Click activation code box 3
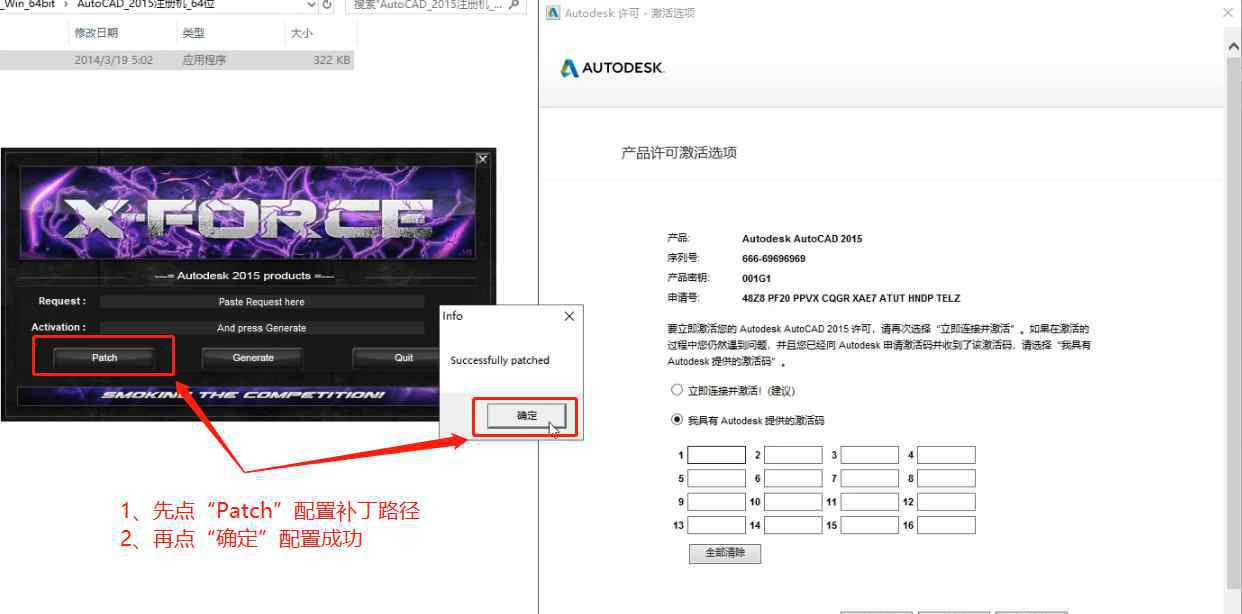The width and height of the screenshot is (1242, 614). pos(870,455)
